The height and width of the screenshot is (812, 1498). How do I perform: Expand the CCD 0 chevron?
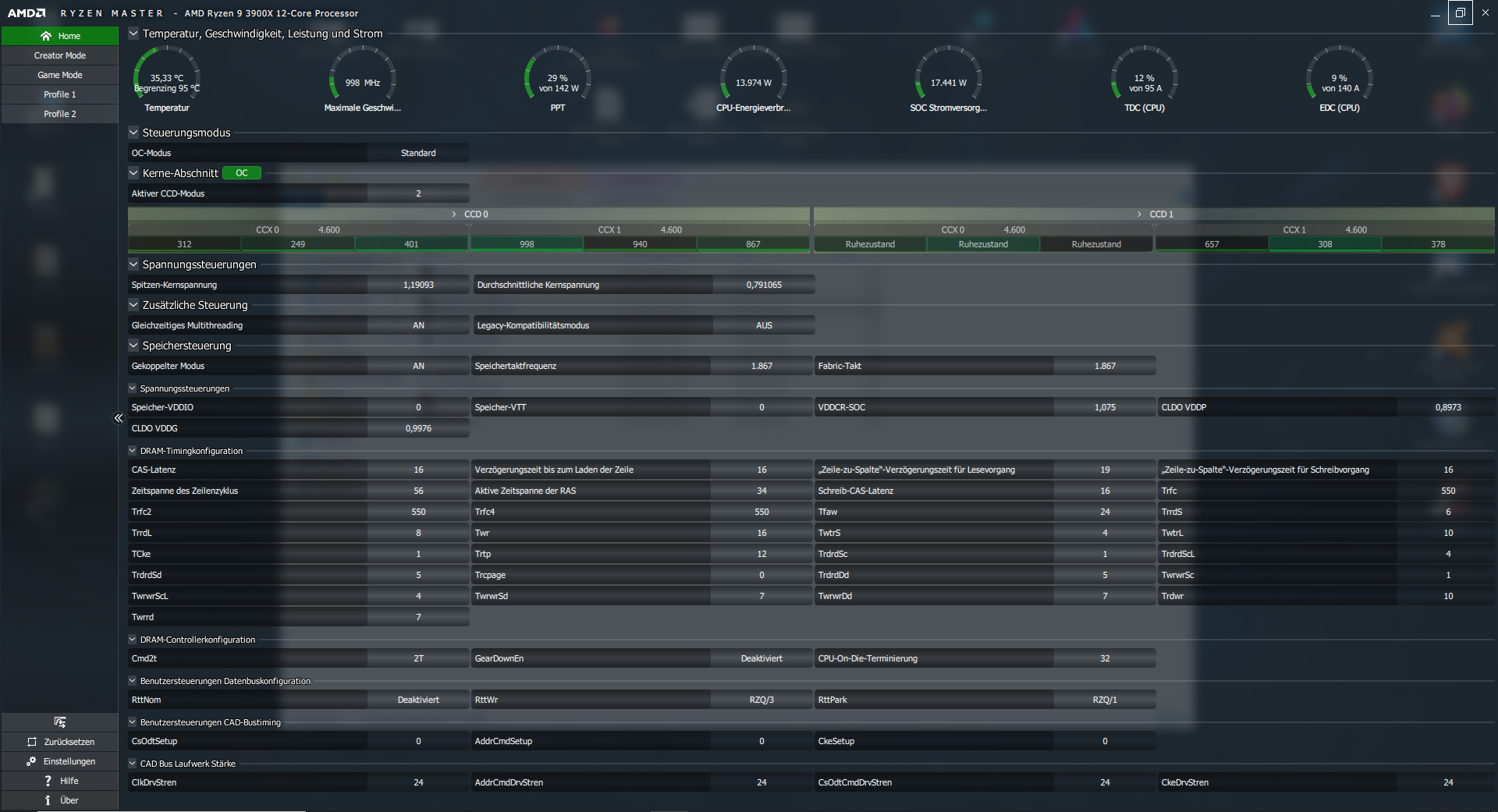(x=454, y=215)
